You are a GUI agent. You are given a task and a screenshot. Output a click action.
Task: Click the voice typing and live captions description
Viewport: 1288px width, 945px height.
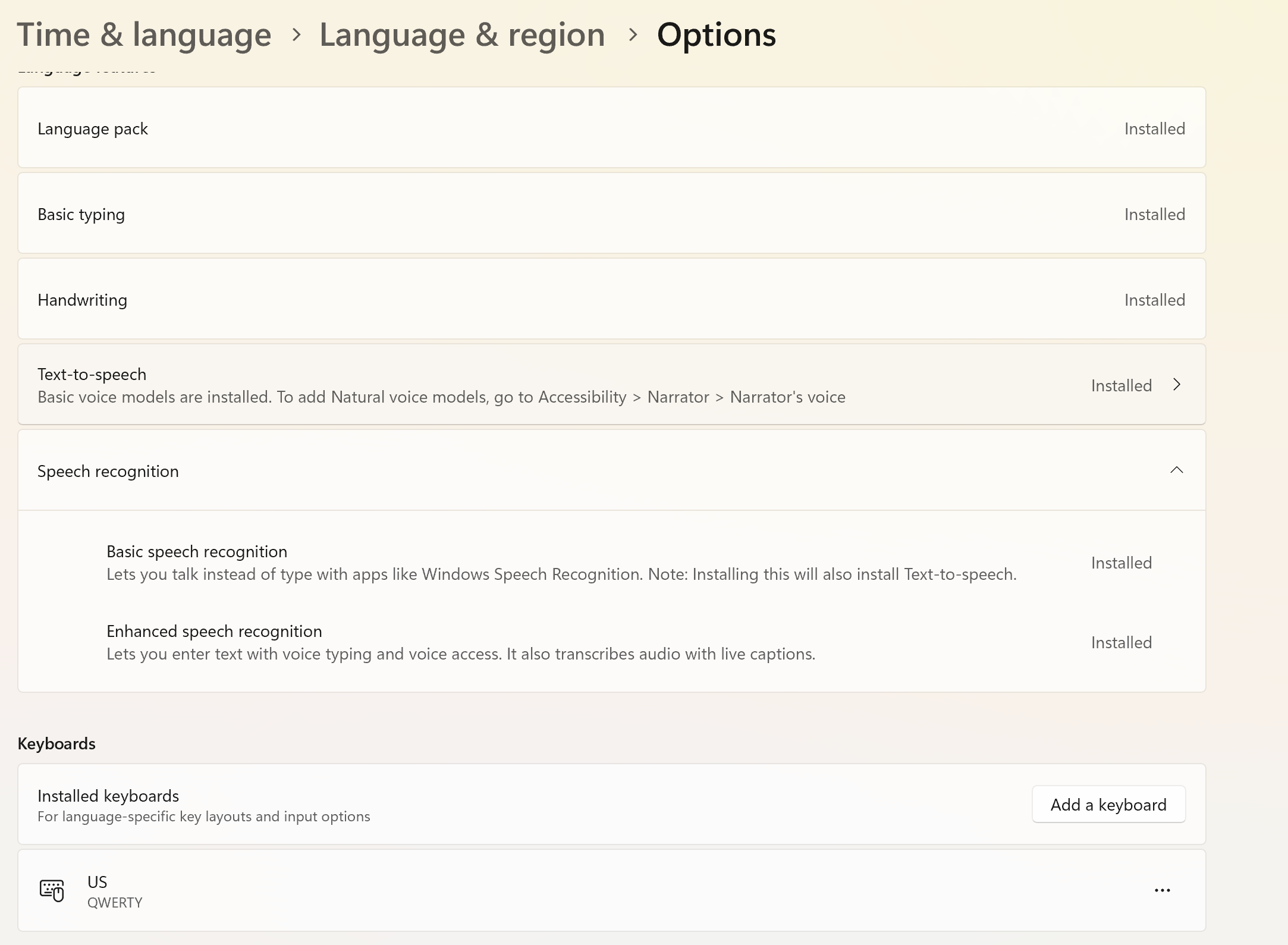pos(461,654)
